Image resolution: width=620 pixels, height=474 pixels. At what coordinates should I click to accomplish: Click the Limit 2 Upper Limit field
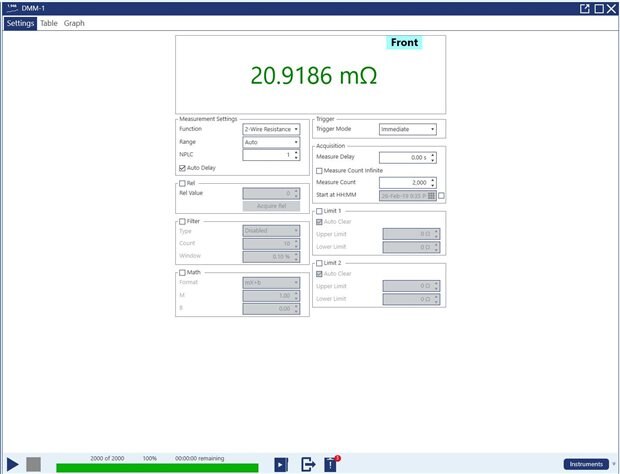(x=411, y=286)
